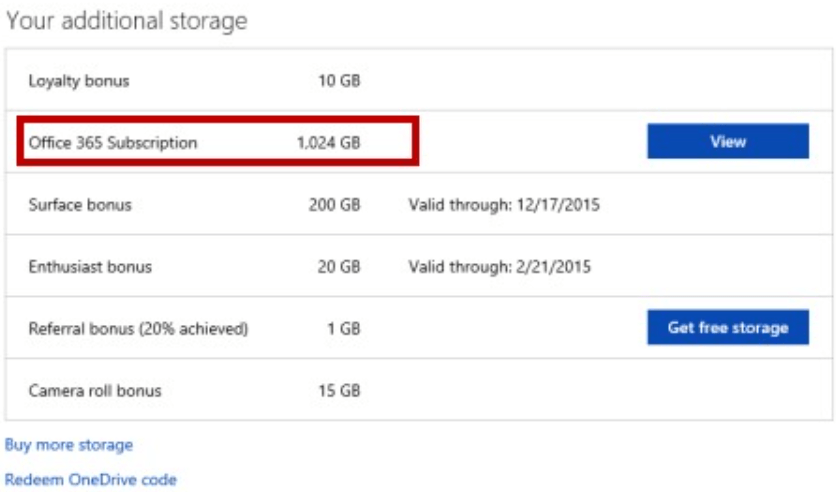Click the 1 GB referral amount

click(344, 328)
